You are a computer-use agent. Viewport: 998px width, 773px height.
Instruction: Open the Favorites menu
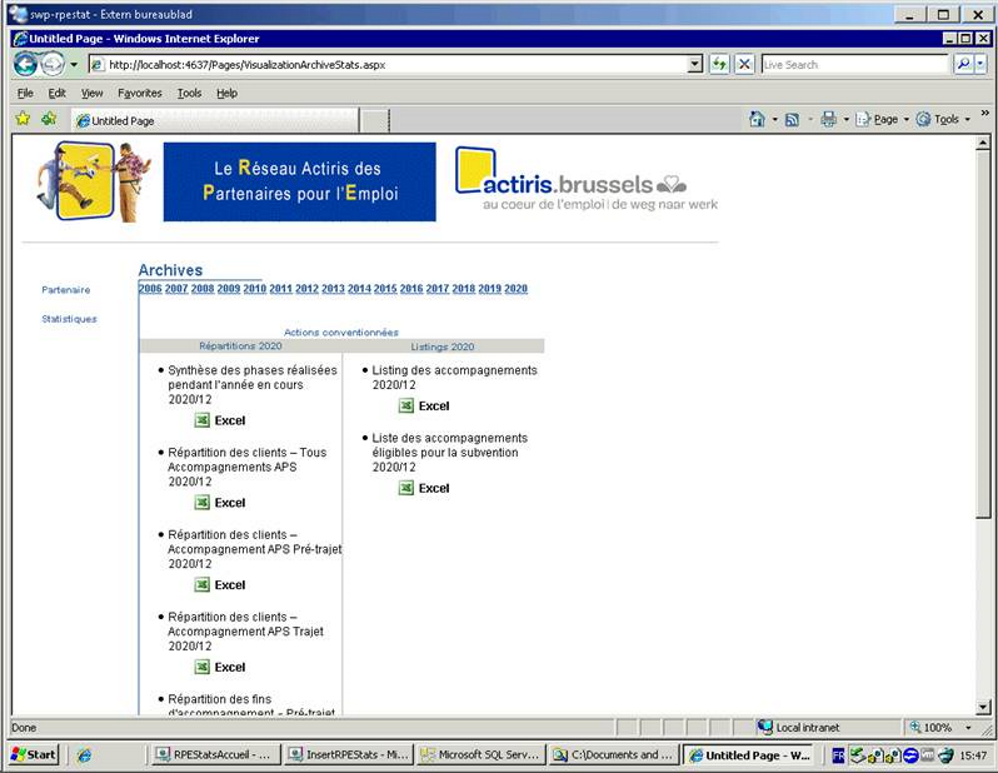pos(139,93)
